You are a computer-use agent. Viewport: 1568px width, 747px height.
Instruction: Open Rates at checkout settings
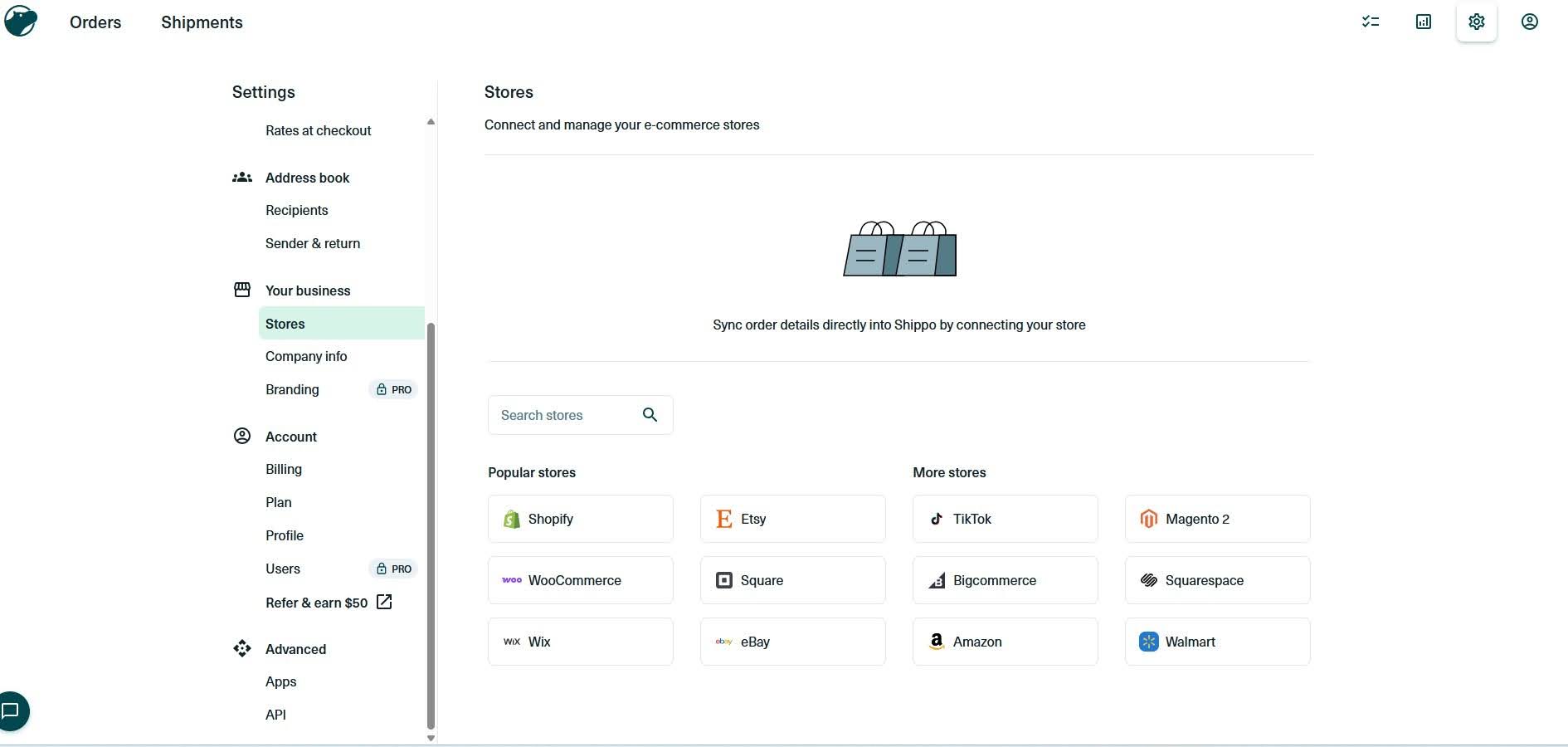pos(318,130)
